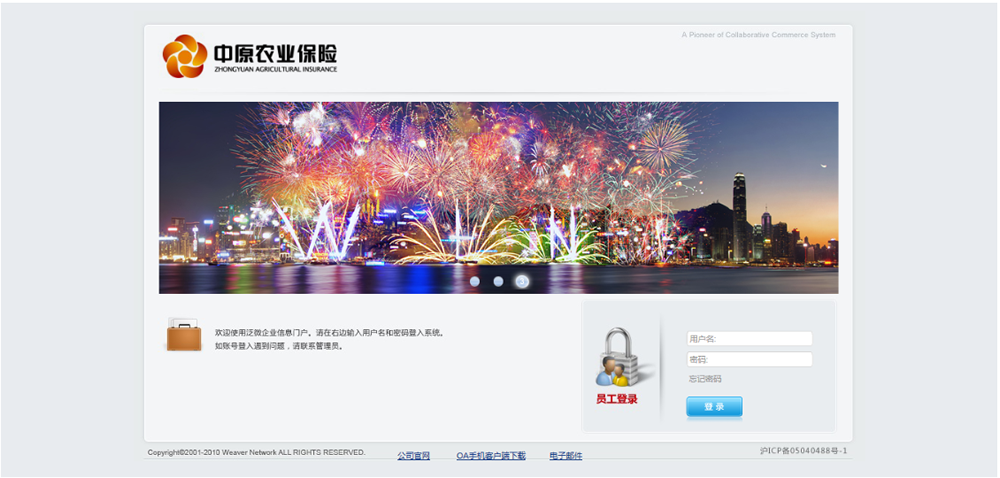The height and width of the screenshot is (478, 1000).
Task: Click the fireworks banner image
Action: click(x=498, y=190)
